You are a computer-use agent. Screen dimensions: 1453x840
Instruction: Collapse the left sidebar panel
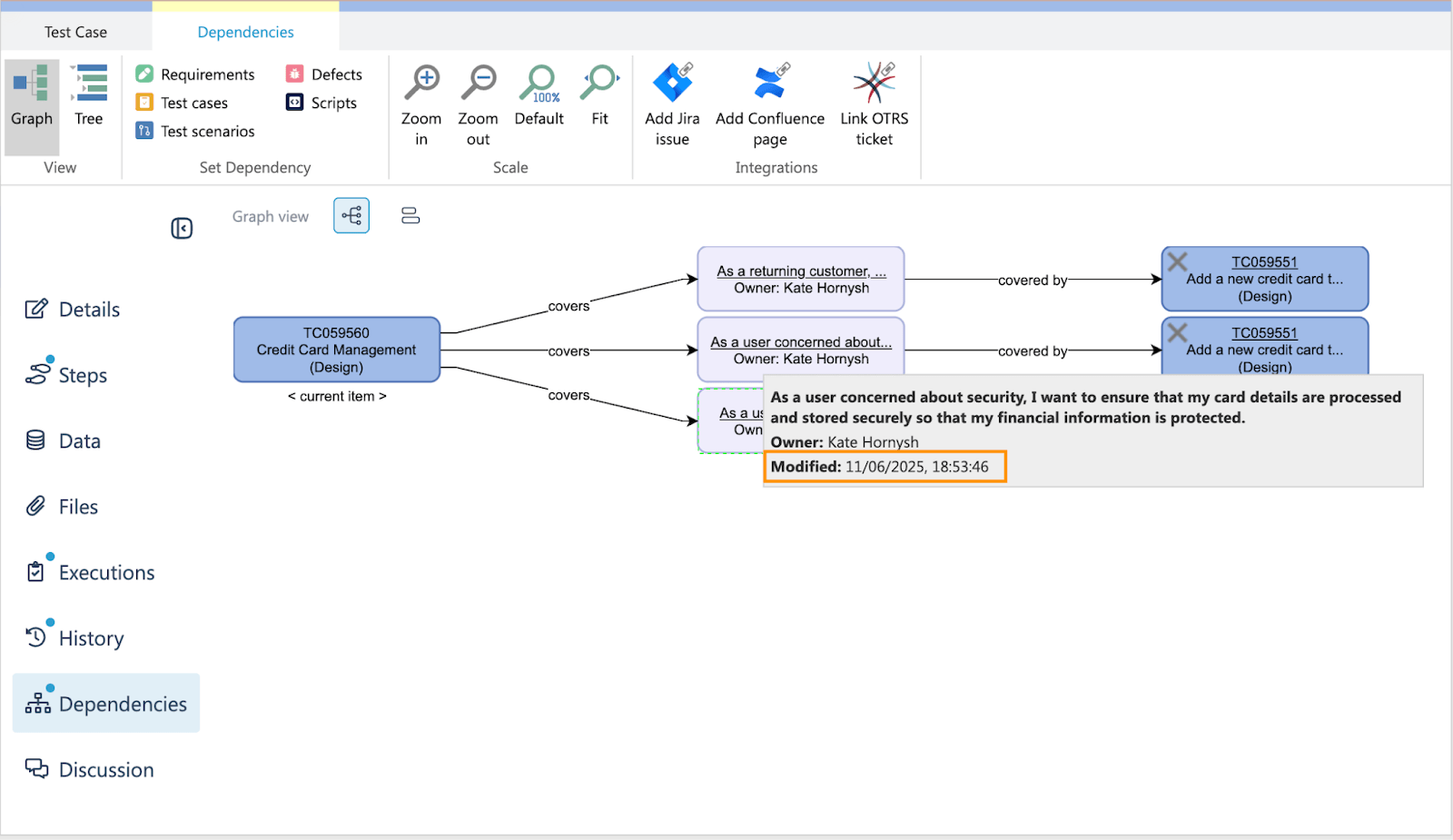coord(182,229)
